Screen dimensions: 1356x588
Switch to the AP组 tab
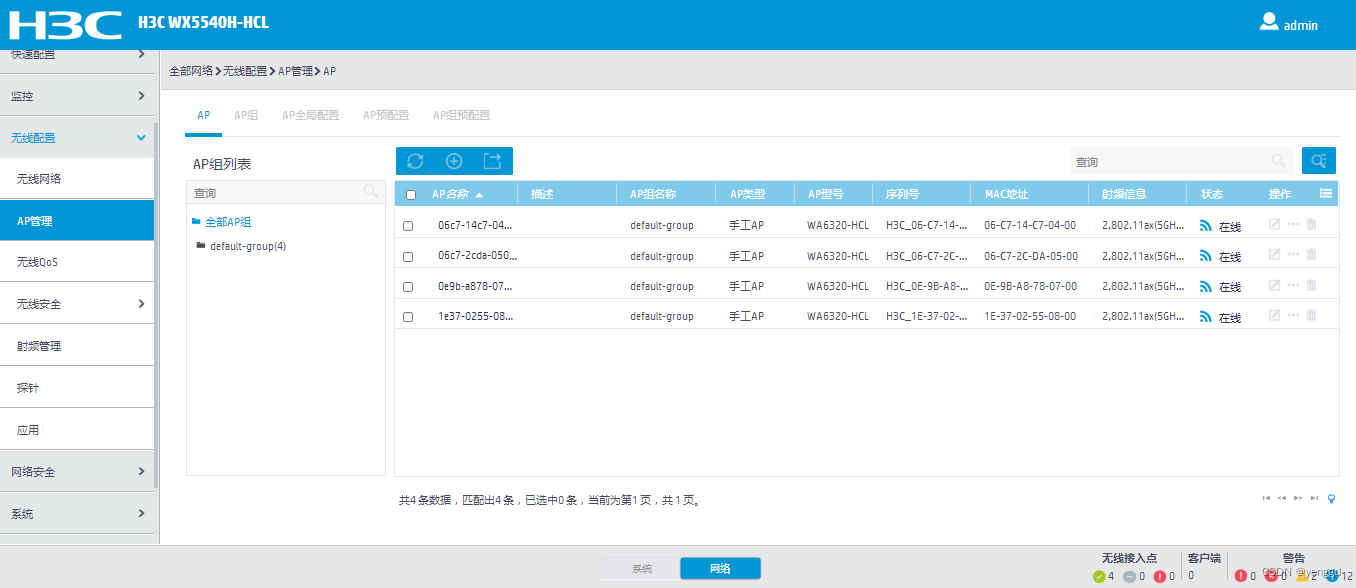tap(245, 114)
